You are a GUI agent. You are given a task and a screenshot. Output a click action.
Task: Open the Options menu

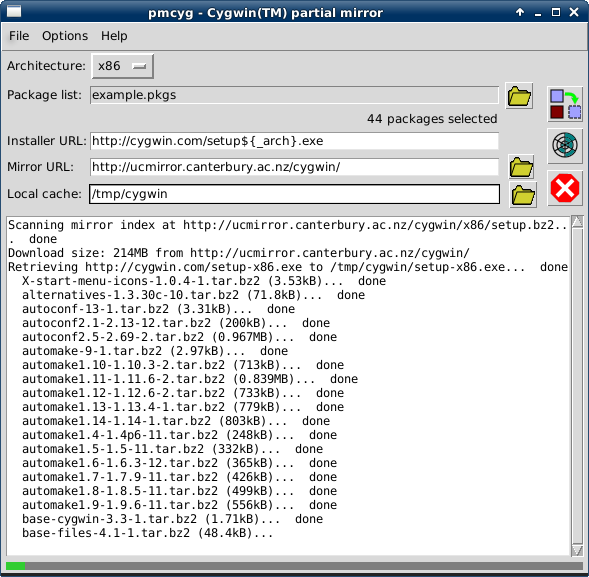pyautogui.click(x=65, y=36)
